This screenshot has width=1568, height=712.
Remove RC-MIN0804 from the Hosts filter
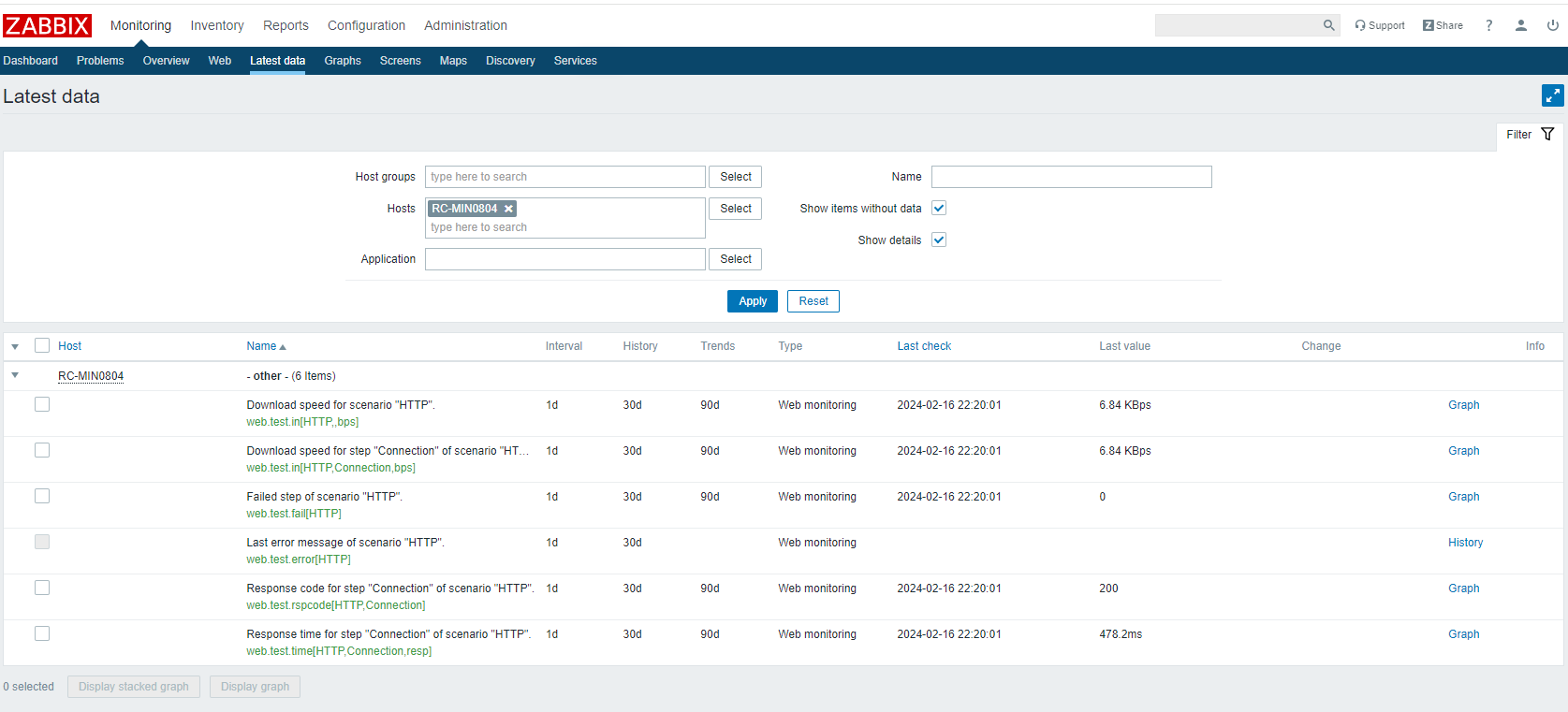pos(508,209)
